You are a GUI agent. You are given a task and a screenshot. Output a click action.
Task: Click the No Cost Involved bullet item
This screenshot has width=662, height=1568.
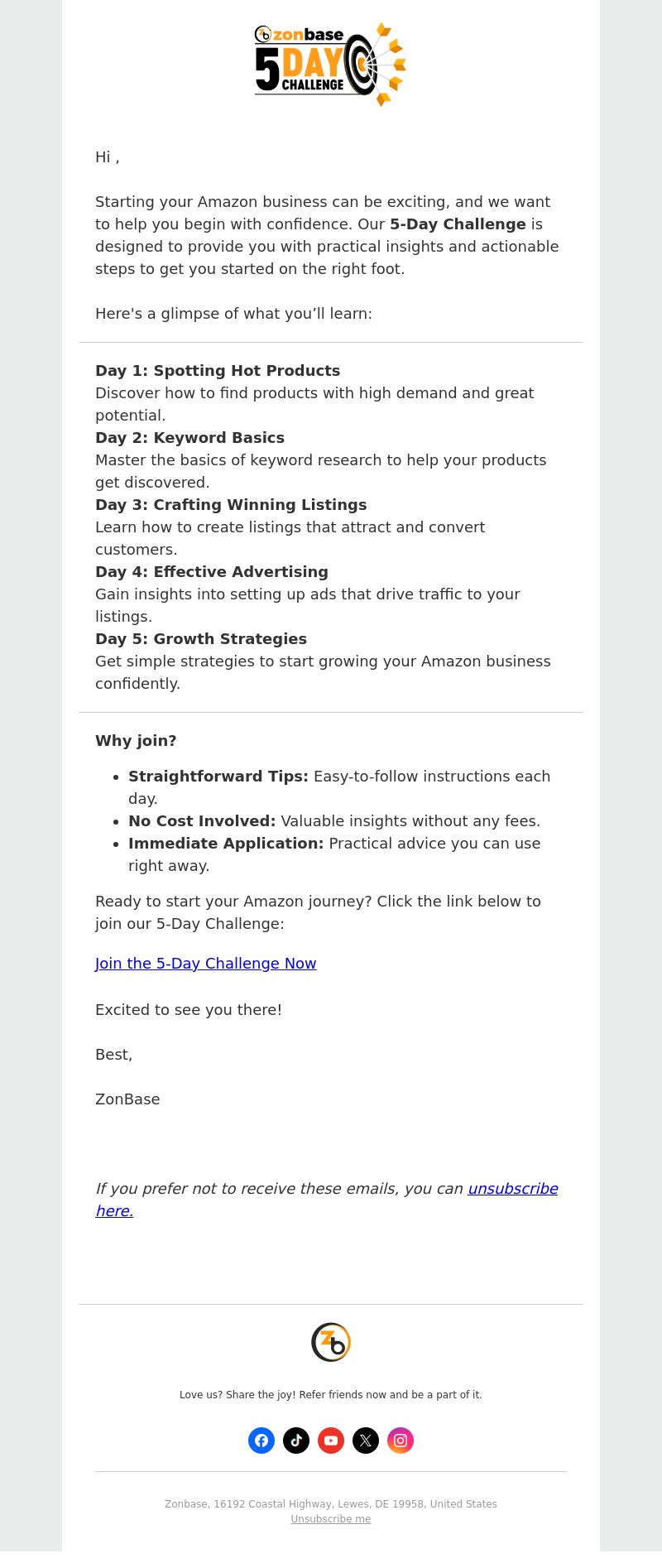[334, 821]
